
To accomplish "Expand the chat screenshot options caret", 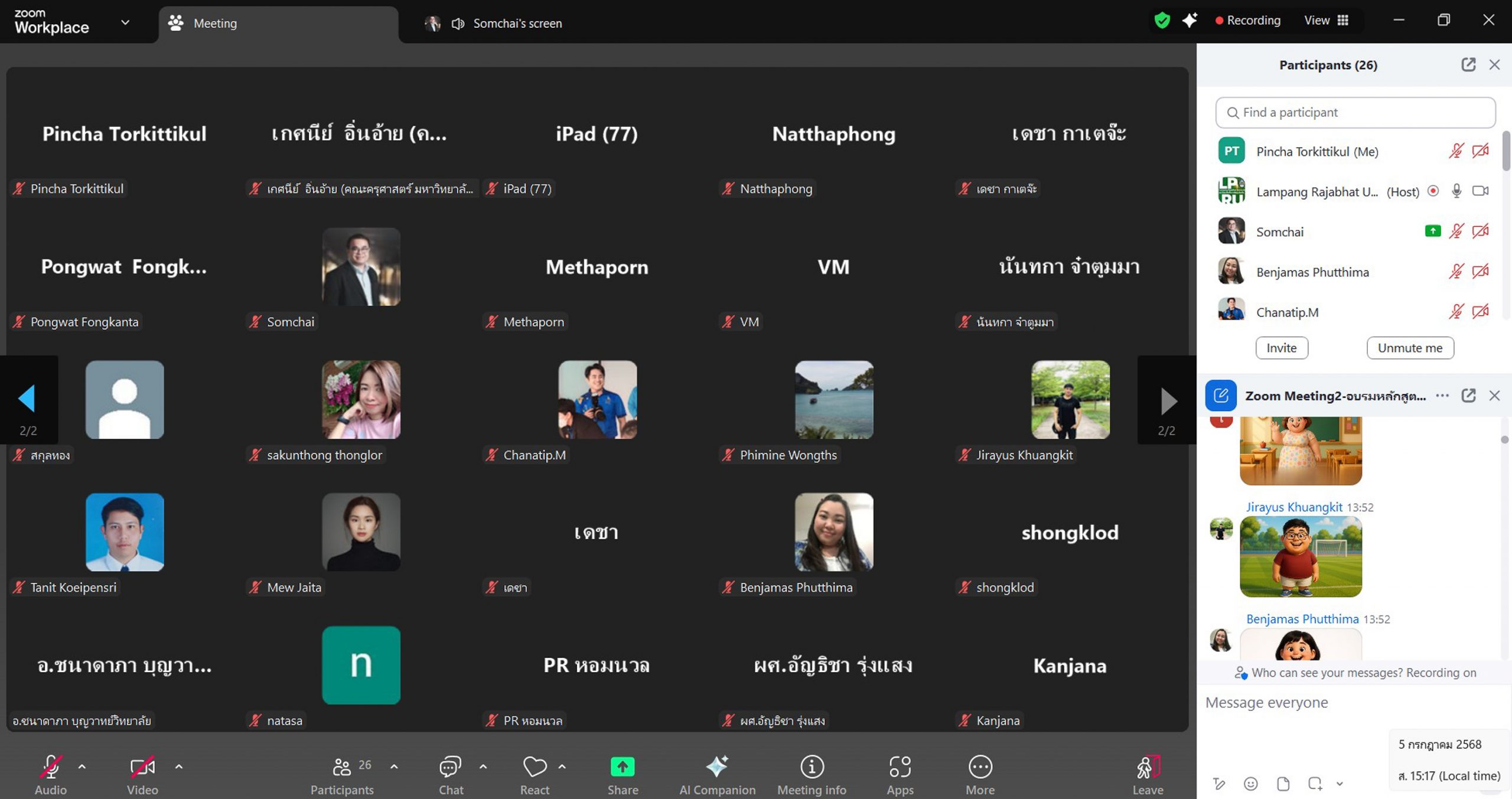I will [x=1340, y=784].
